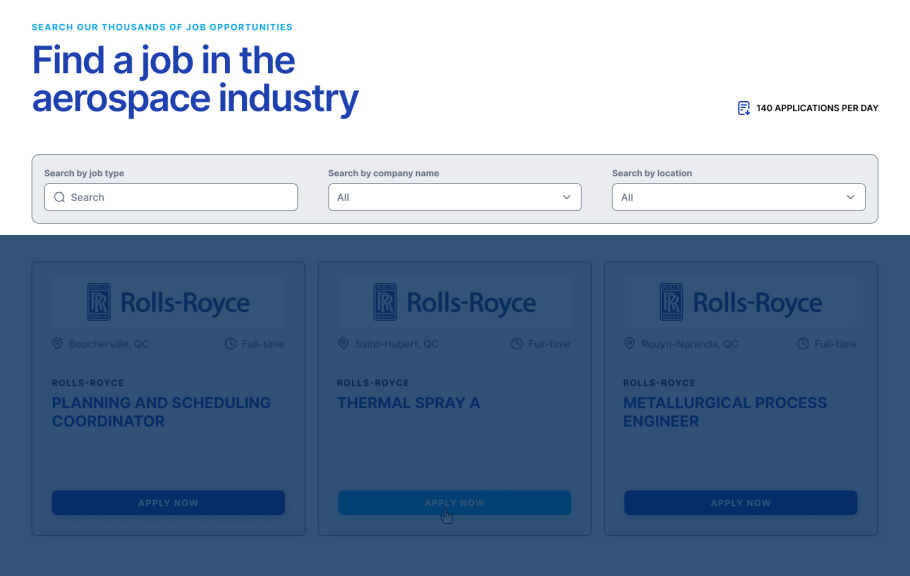Click the location pin icon beside Boucherville, QC
Screen dimensions: 910x576
click(x=57, y=344)
